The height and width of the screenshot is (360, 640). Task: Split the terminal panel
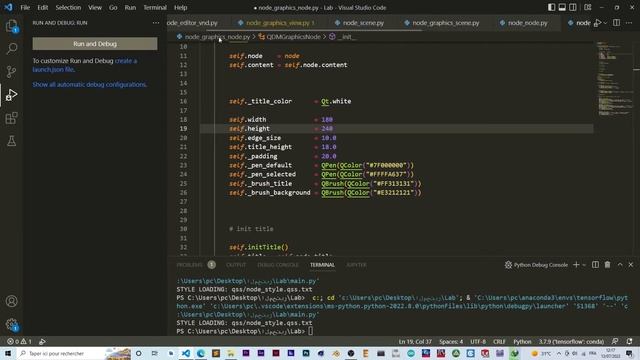(596, 265)
